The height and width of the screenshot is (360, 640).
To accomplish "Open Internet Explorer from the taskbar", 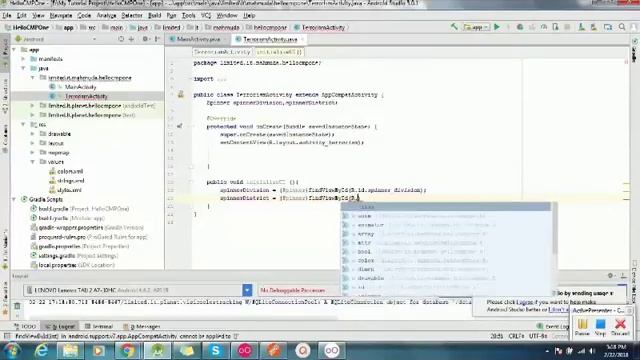I will (41, 351).
